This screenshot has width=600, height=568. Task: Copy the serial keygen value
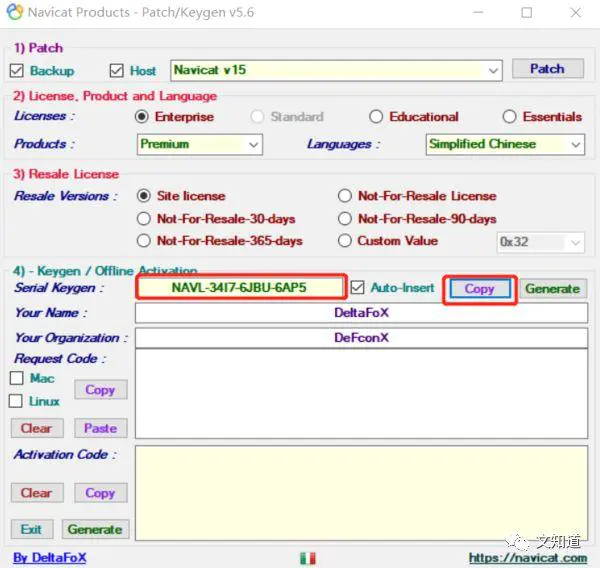tap(480, 289)
